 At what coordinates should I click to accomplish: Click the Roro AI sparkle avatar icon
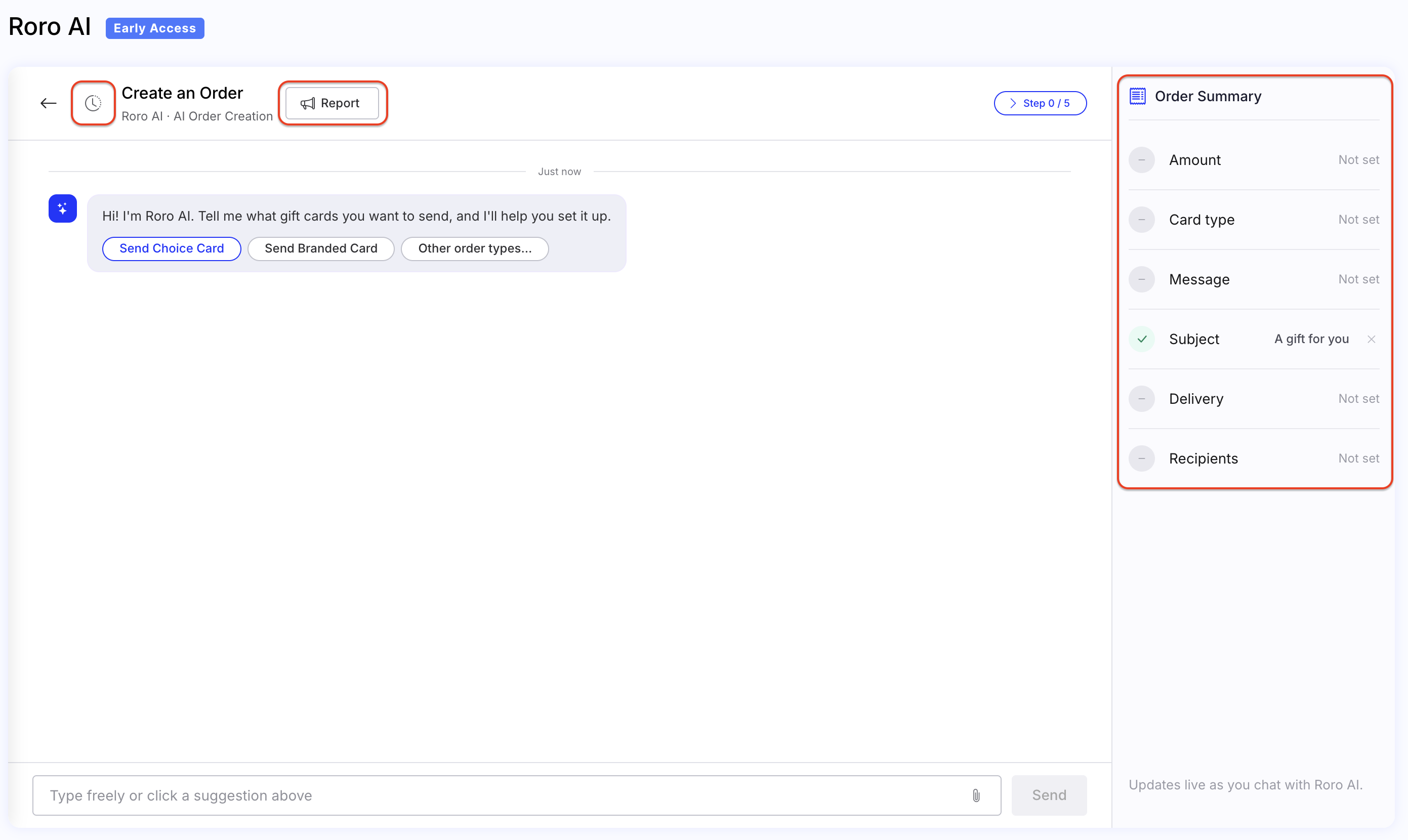[62, 208]
